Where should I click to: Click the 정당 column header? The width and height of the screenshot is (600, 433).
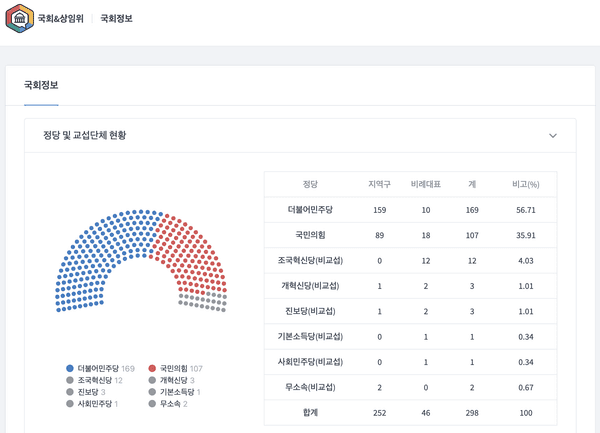tap(310, 184)
